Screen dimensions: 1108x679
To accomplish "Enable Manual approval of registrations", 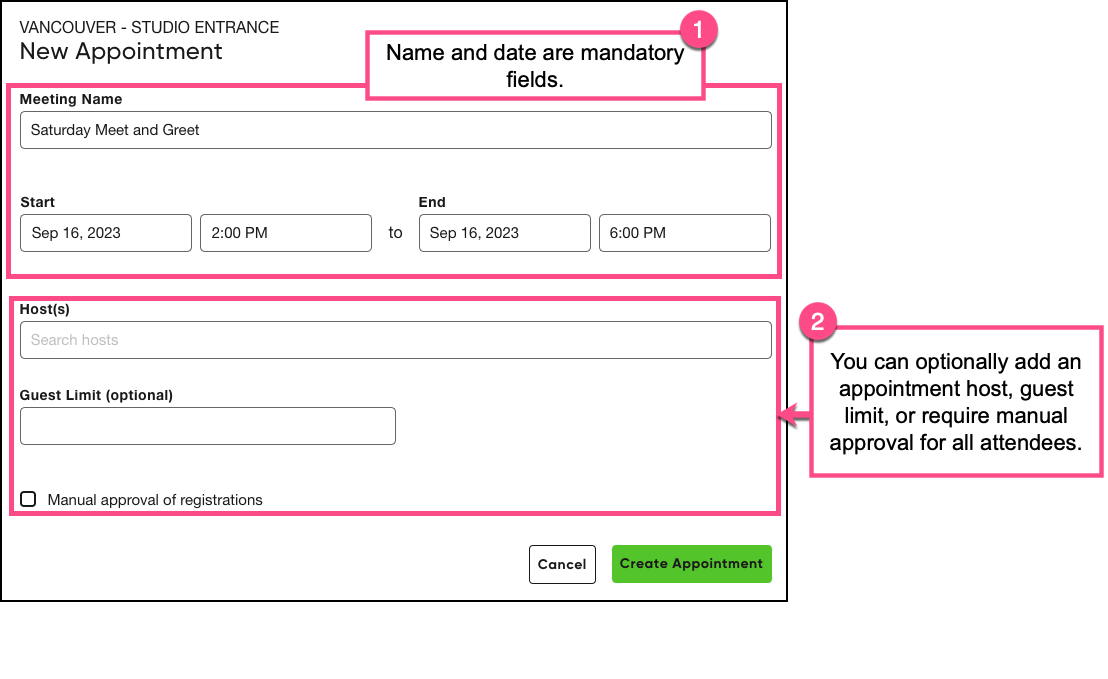I will tap(28, 499).
